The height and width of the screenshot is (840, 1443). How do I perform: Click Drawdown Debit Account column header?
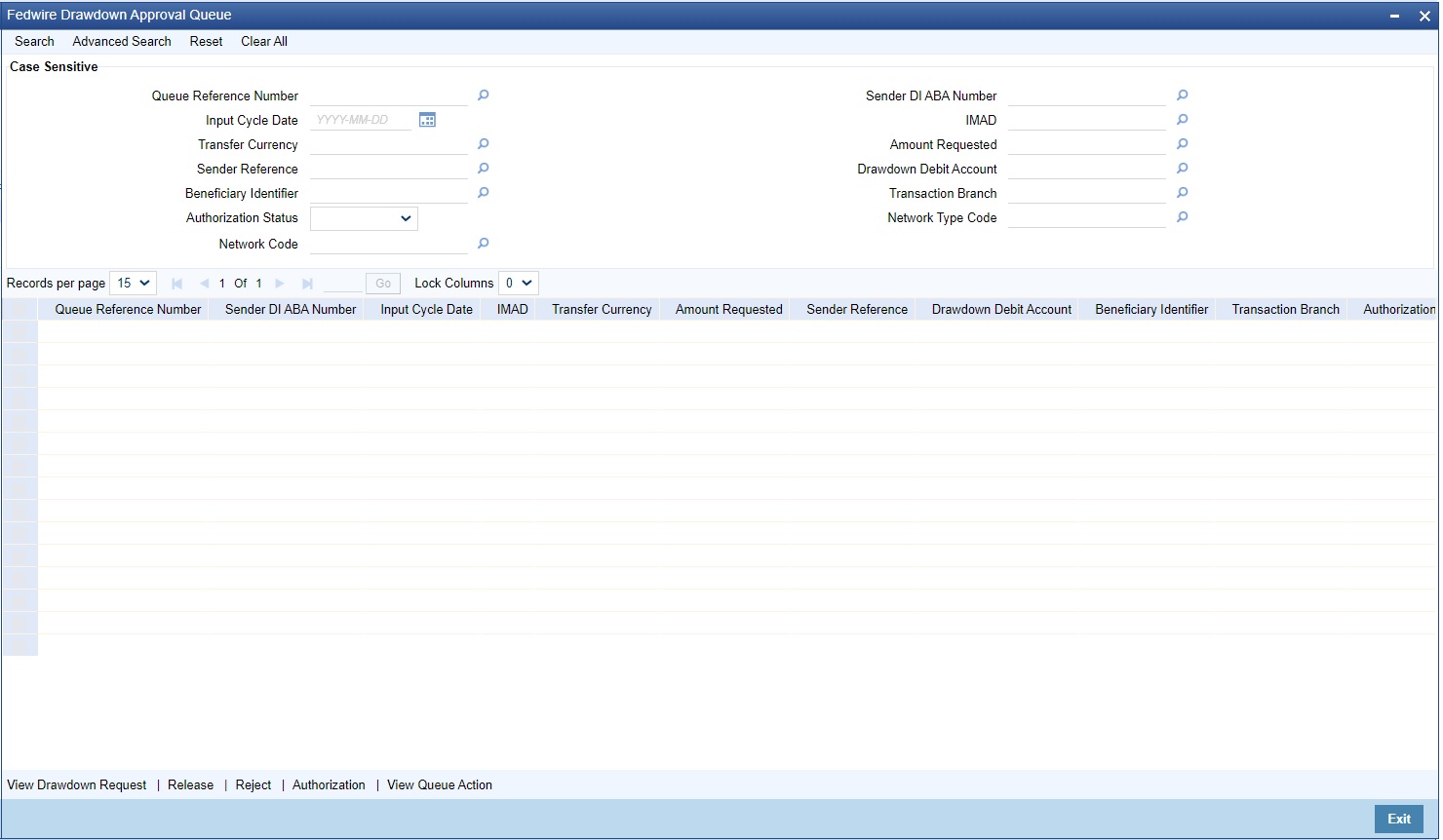point(1001,309)
